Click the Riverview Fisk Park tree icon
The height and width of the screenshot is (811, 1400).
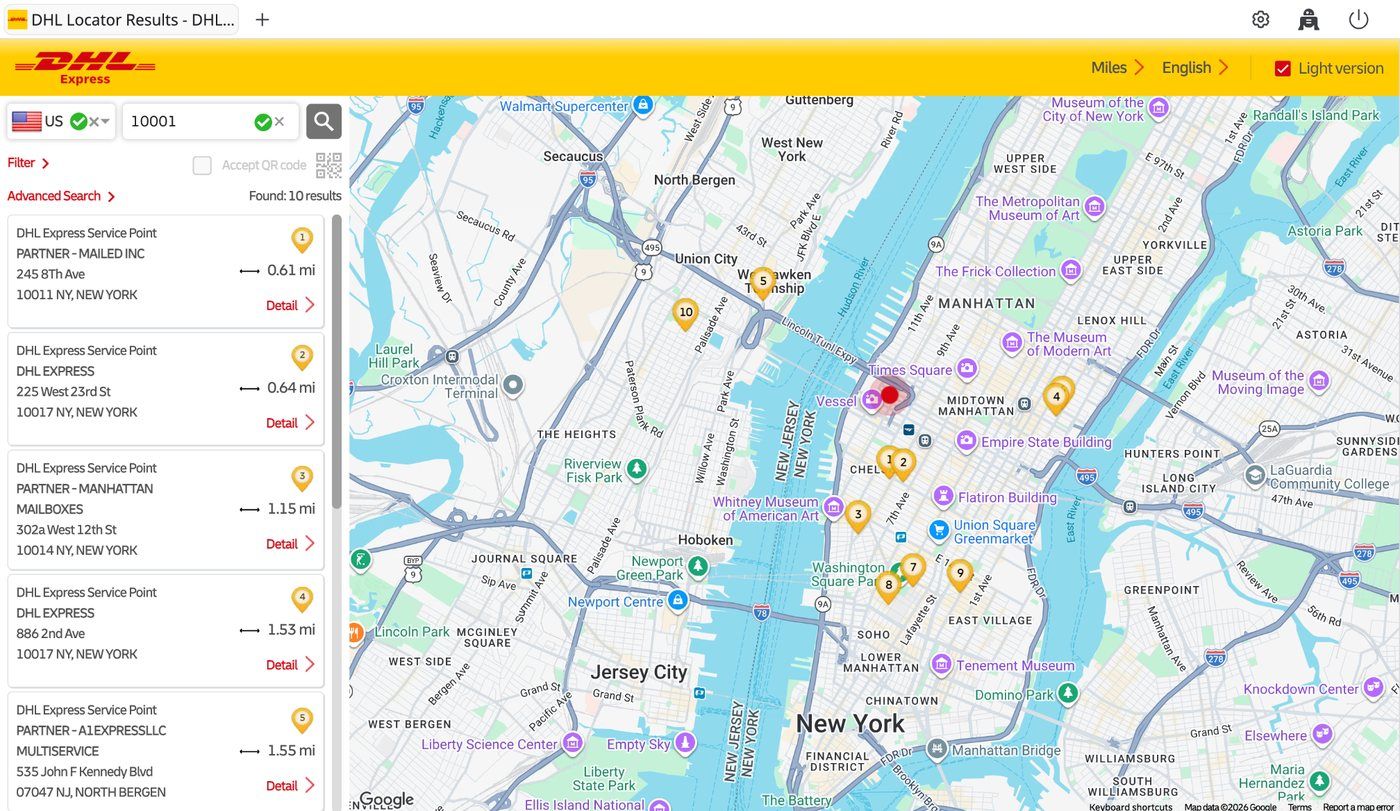click(637, 468)
